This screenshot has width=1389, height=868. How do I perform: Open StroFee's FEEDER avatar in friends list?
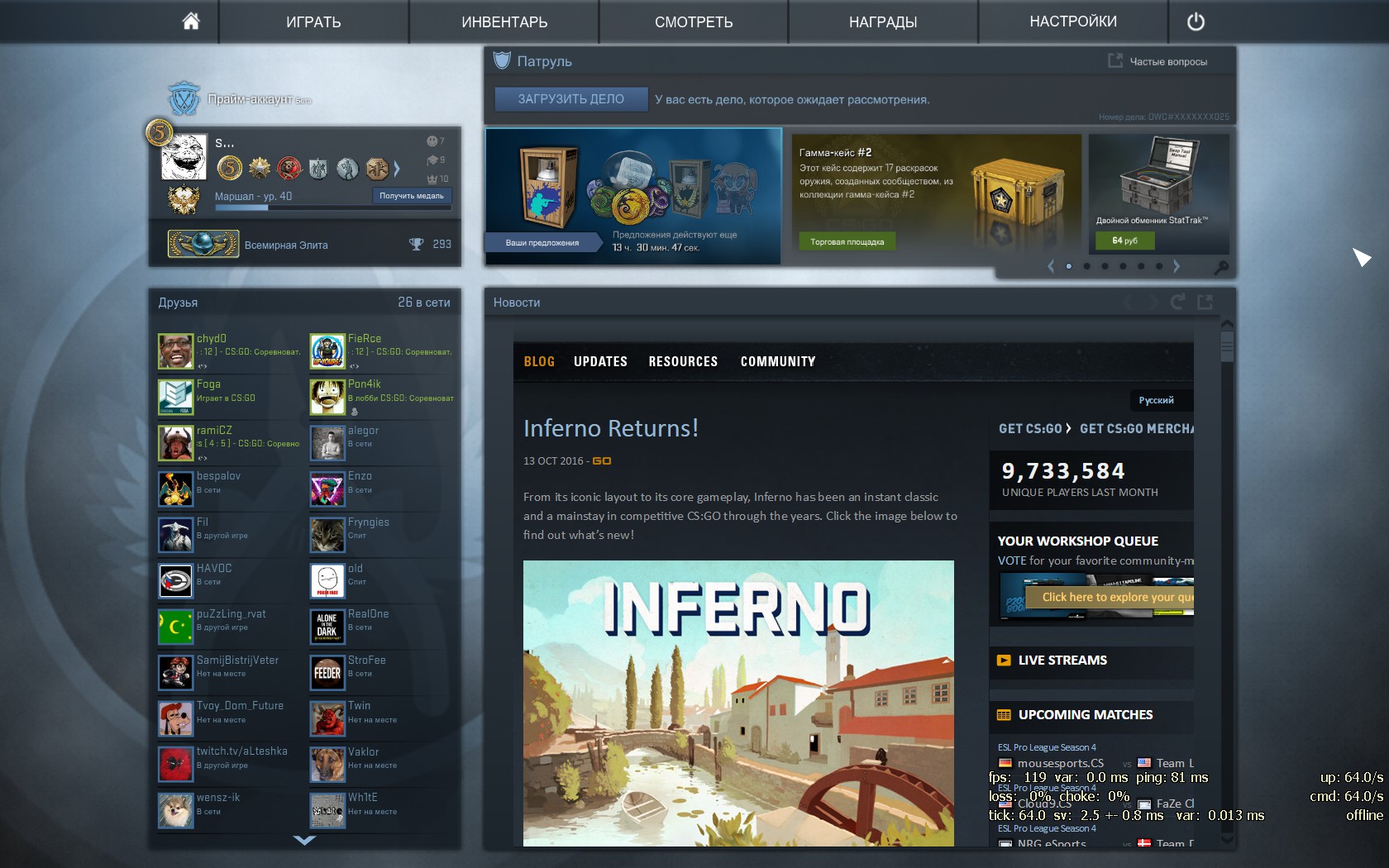pos(327,673)
